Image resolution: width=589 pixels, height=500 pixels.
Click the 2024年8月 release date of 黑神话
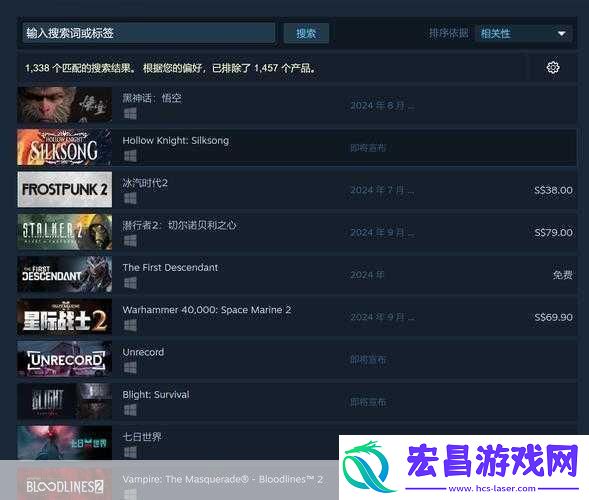pyautogui.click(x=382, y=106)
